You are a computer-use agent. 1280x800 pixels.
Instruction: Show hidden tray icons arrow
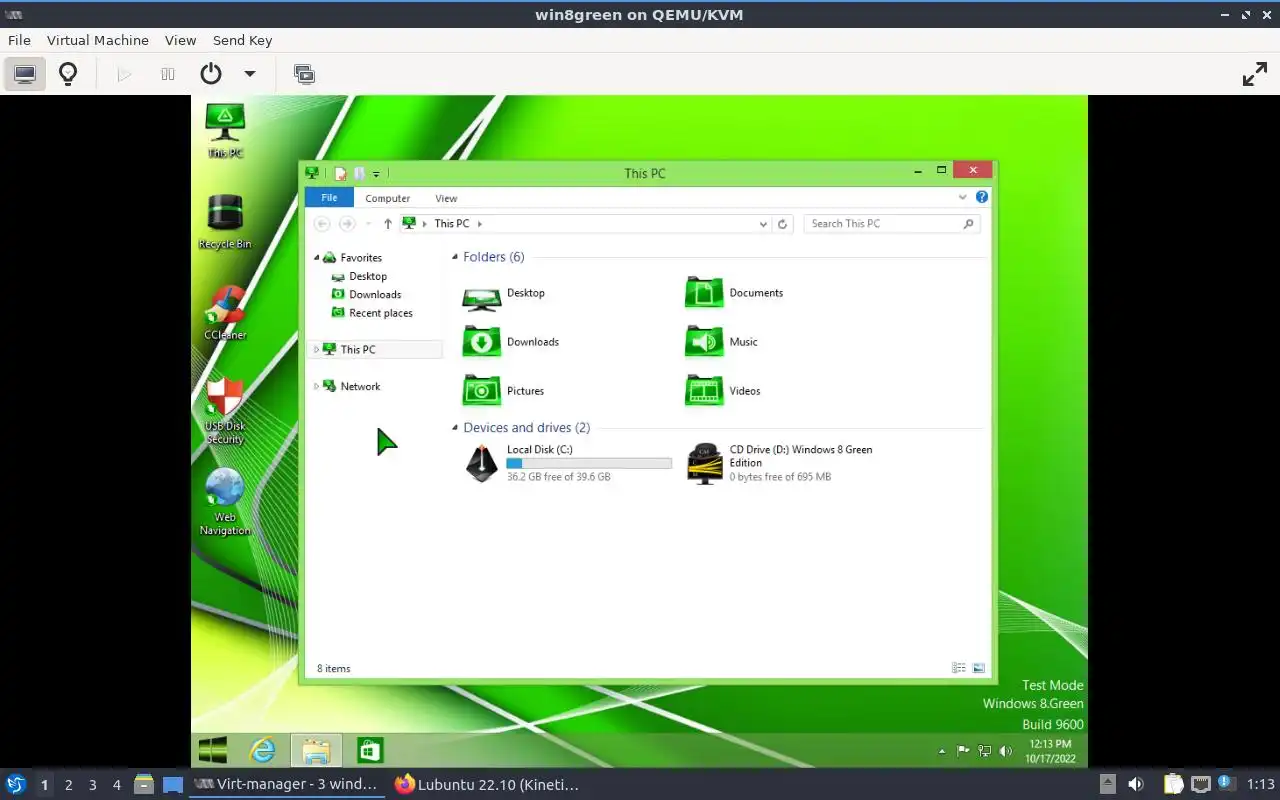click(941, 751)
